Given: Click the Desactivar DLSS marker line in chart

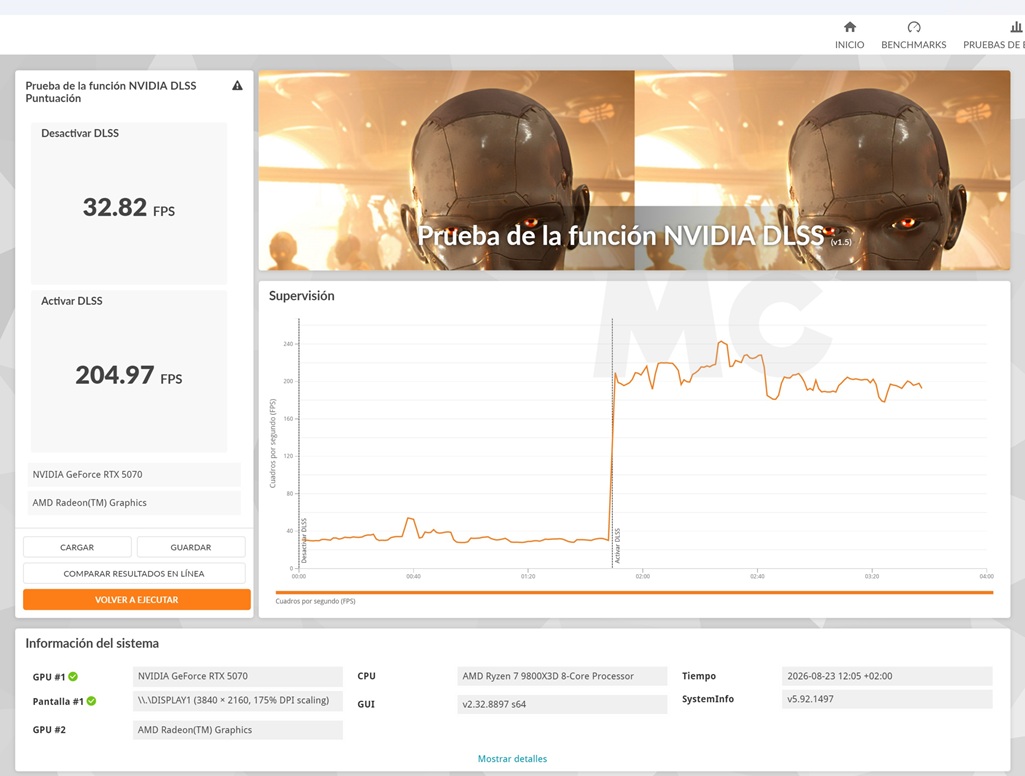Looking at the screenshot, I should [299, 443].
